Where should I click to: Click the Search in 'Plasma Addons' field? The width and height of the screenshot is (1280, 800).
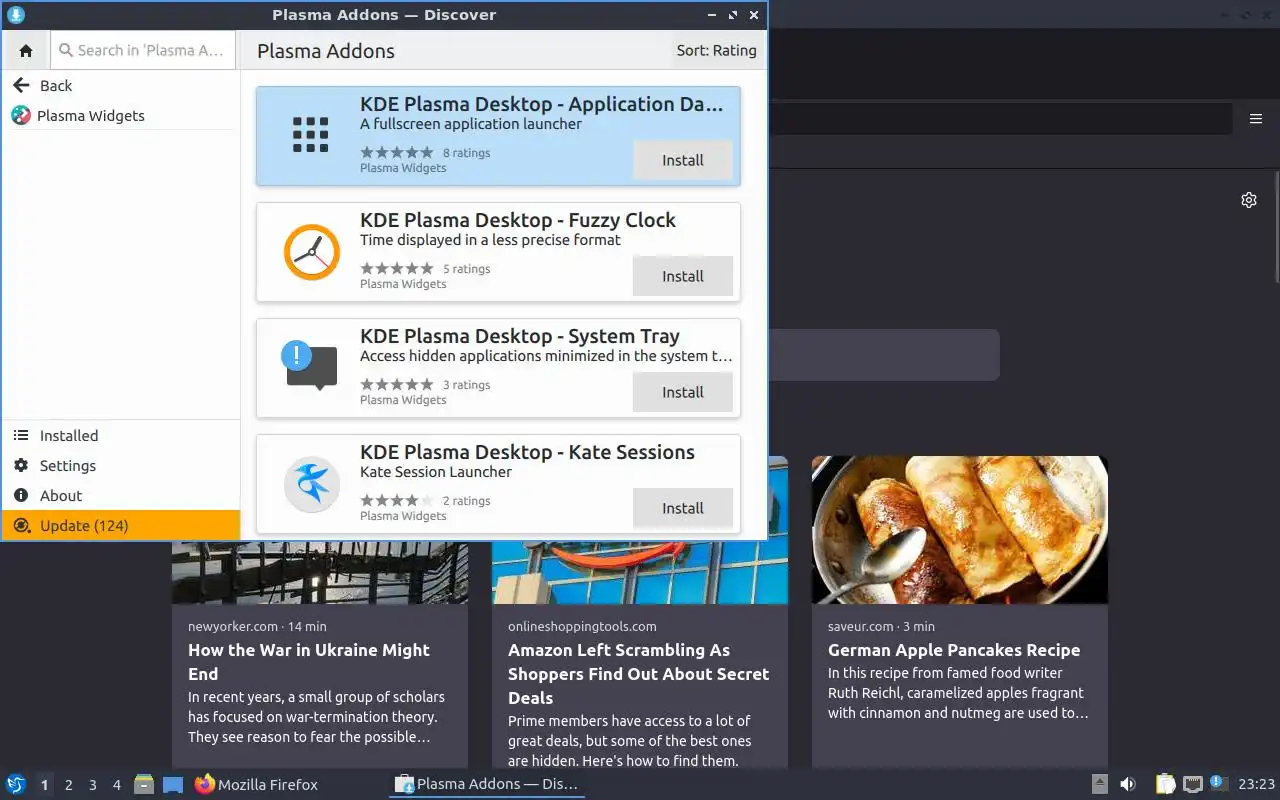[x=144, y=50]
